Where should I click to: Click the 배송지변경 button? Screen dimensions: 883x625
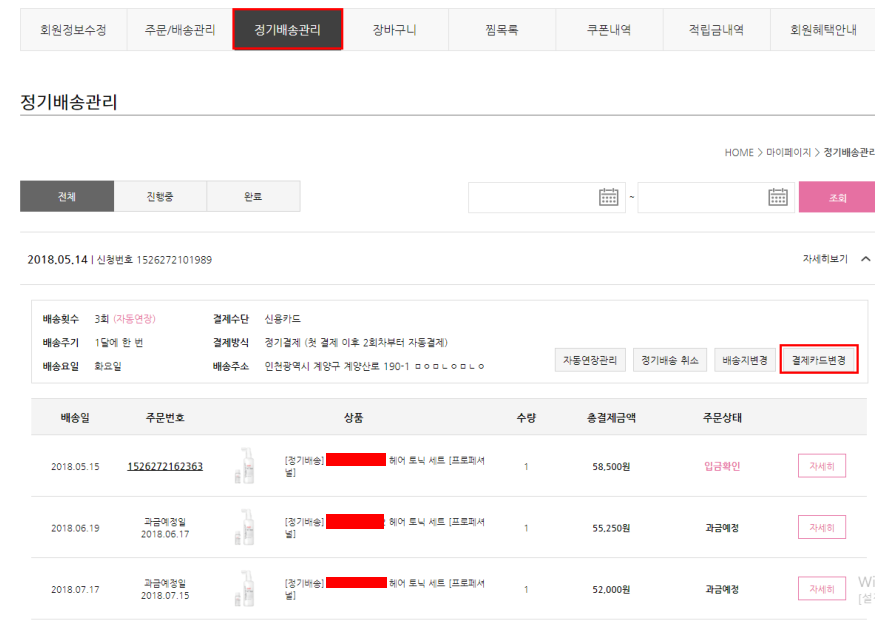744,360
